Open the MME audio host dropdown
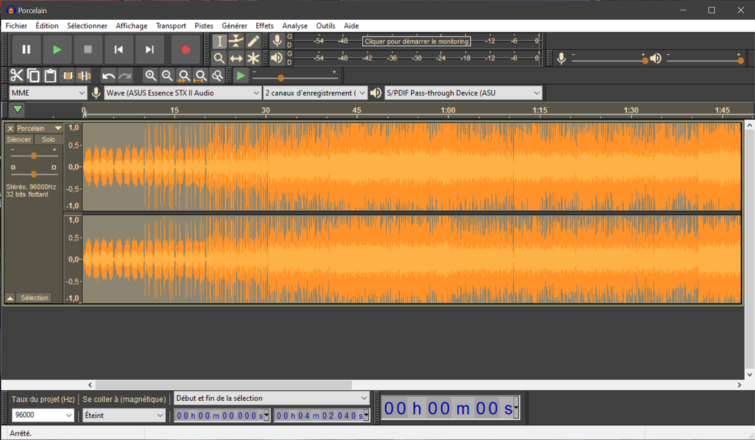Image resolution: width=755 pixels, height=440 pixels. point(47,93)
